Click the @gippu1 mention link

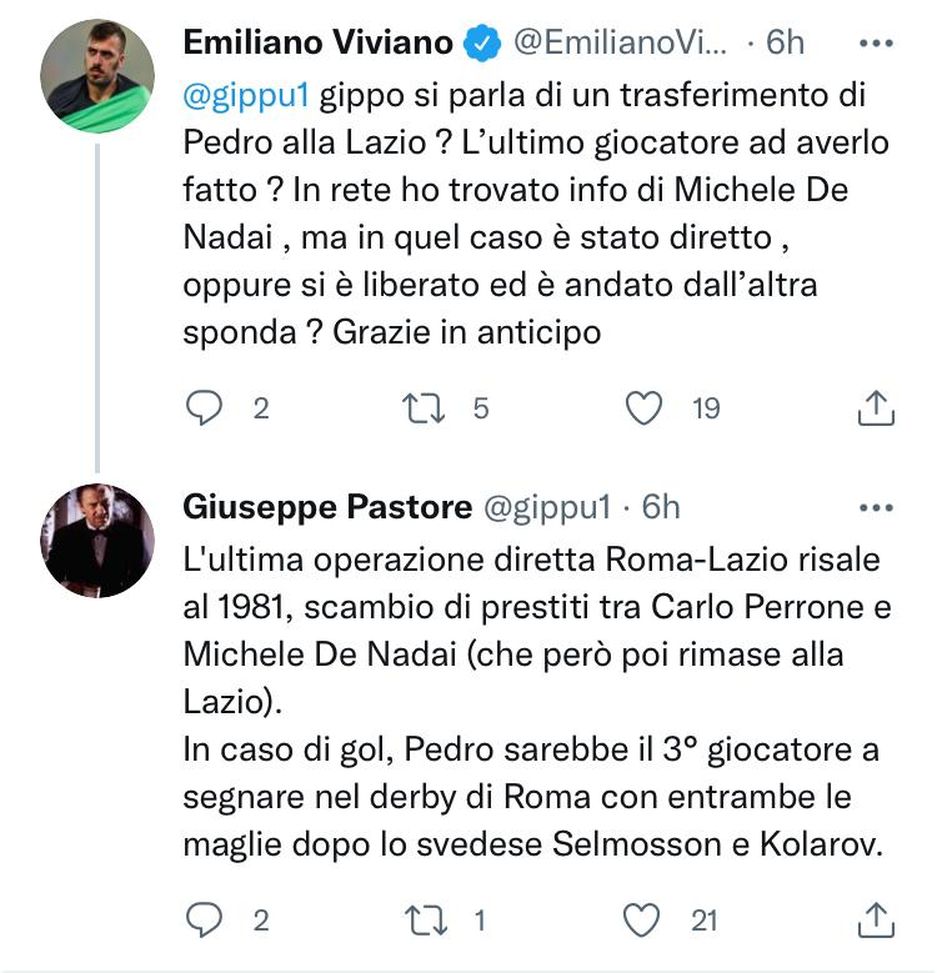248,96
